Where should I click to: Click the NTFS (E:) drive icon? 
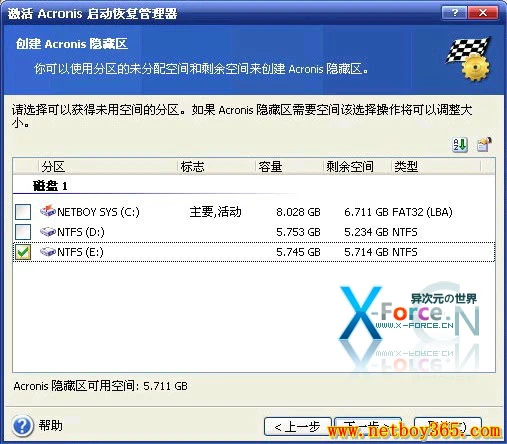(48, 252)
